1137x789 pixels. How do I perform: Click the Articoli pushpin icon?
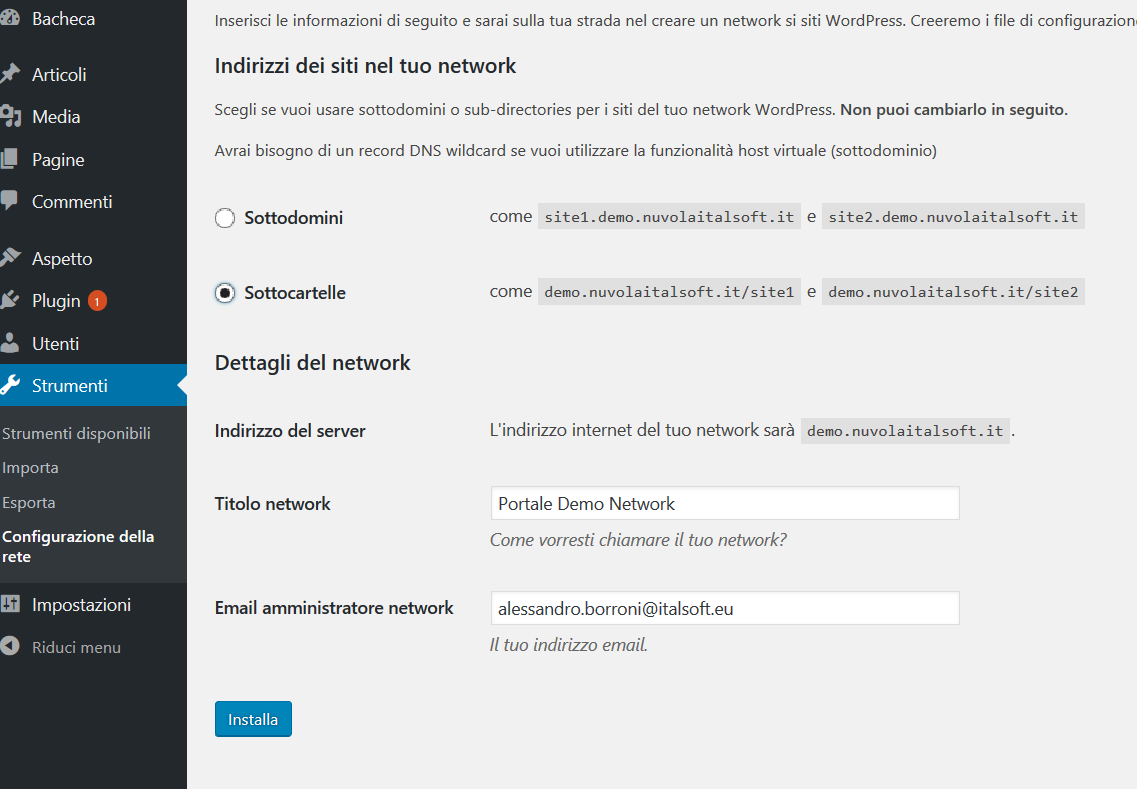pos(10,75)
